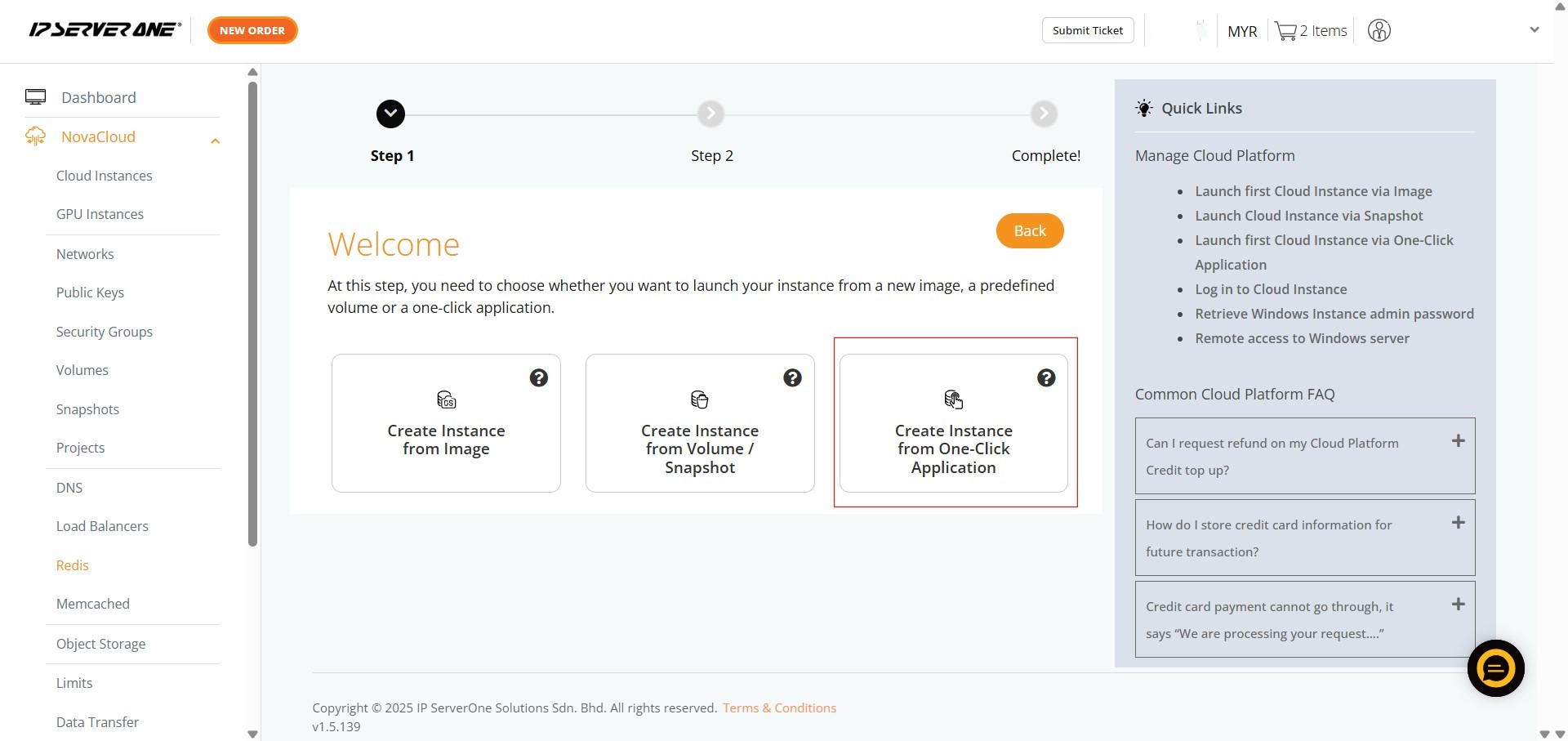Click the Dashboard monitor icon
Screen dimensions: 1568x741
(35, 97)
